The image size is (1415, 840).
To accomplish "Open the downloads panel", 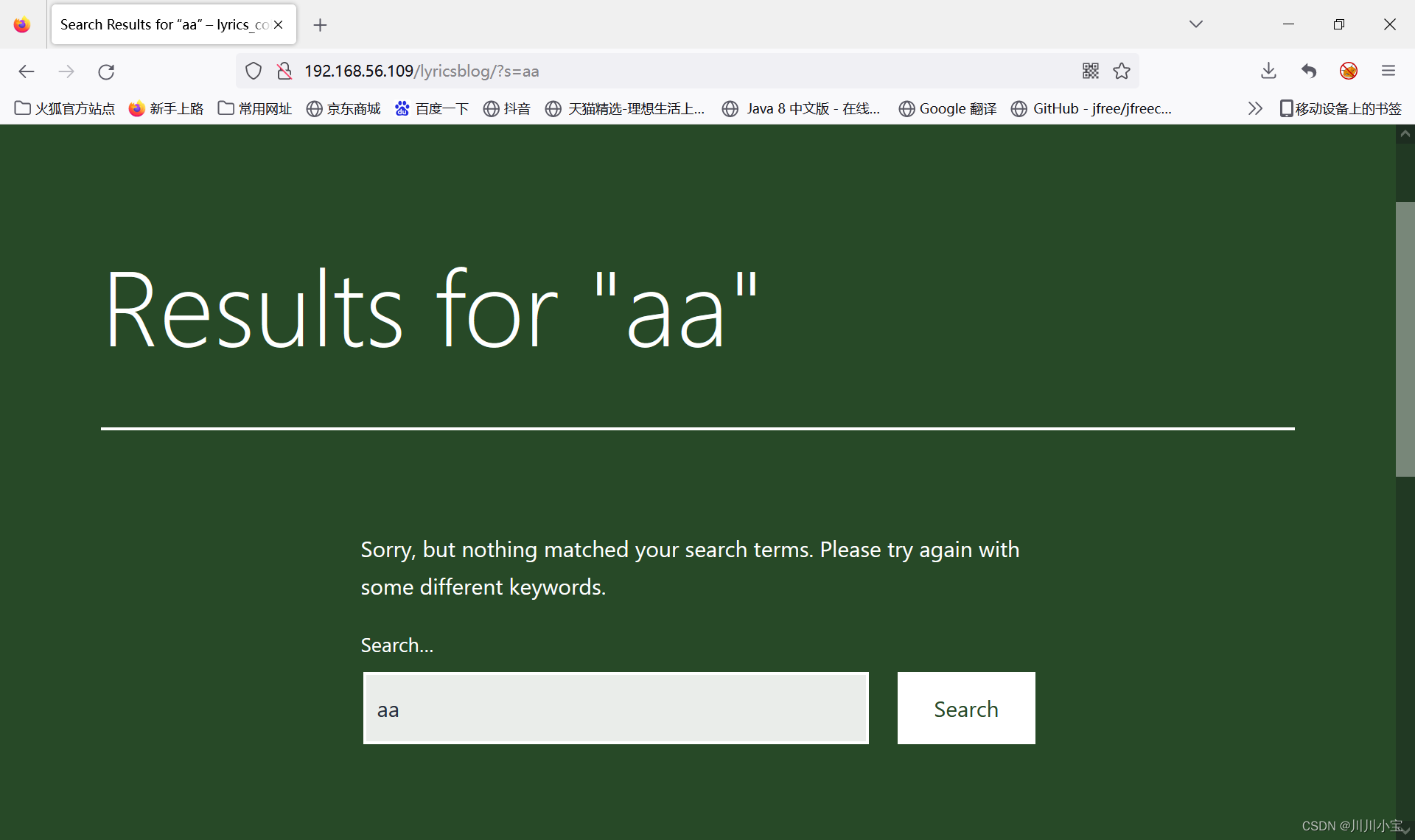I will (1268, 71).
